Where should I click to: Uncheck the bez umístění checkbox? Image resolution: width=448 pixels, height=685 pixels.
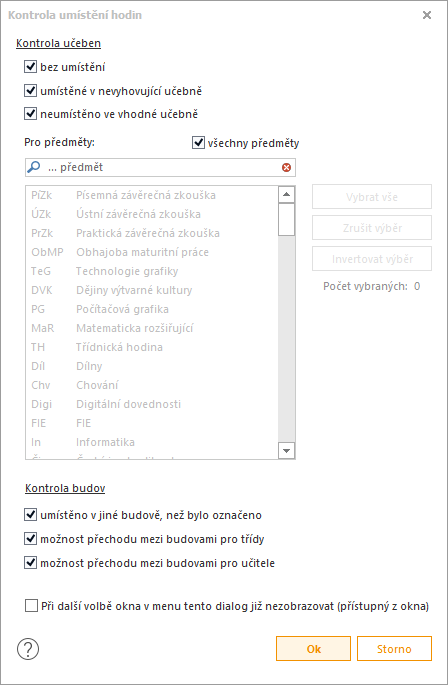pyautogui.click(x=30, y=67)
